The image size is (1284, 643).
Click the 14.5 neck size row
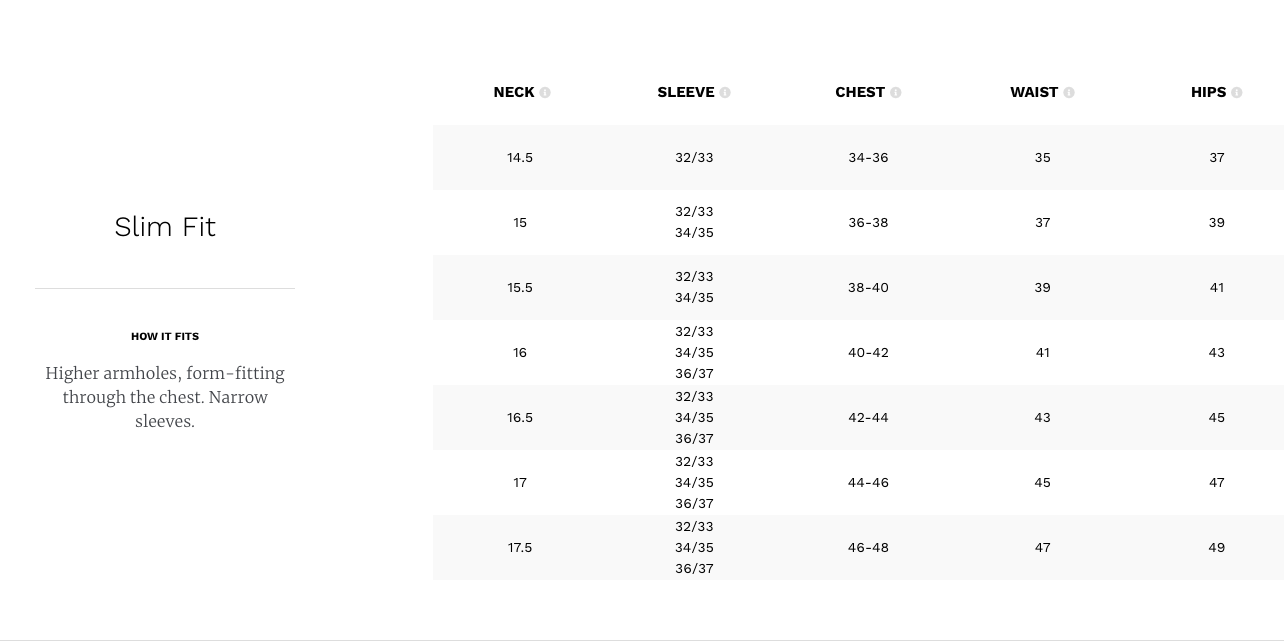coord(858,158)
